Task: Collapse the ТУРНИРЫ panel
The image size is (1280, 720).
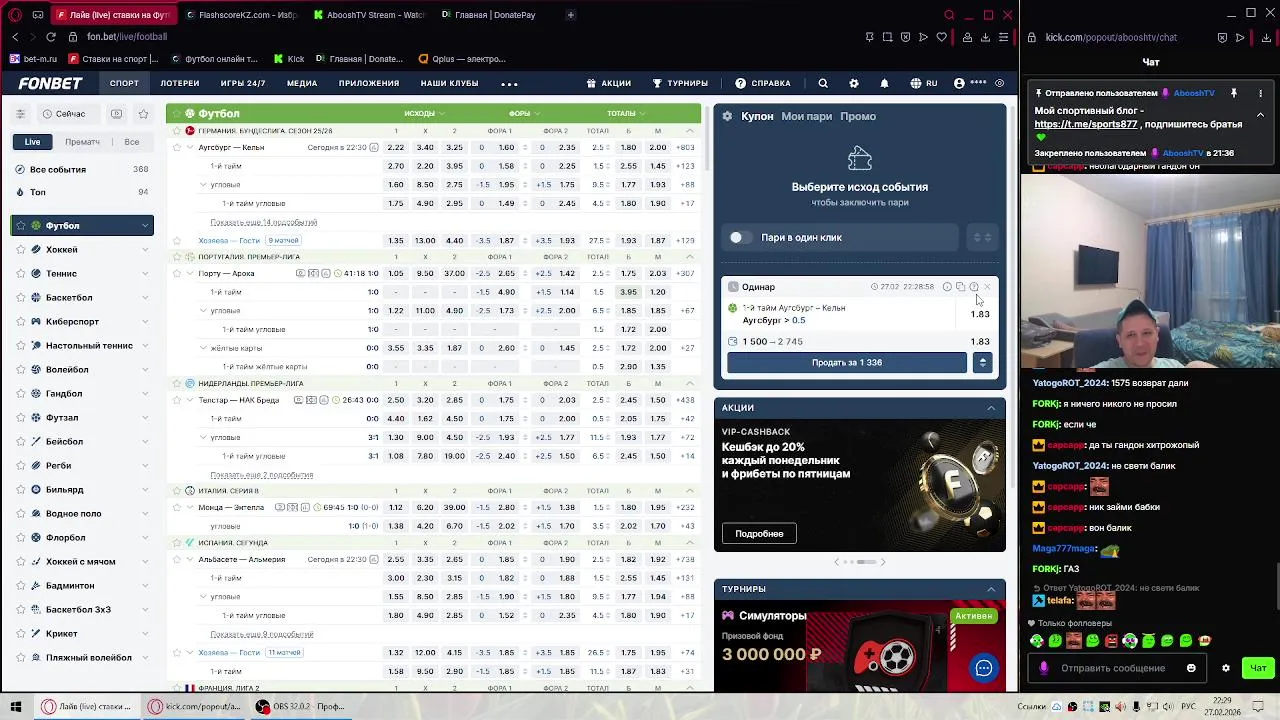Action: [991, 589]
